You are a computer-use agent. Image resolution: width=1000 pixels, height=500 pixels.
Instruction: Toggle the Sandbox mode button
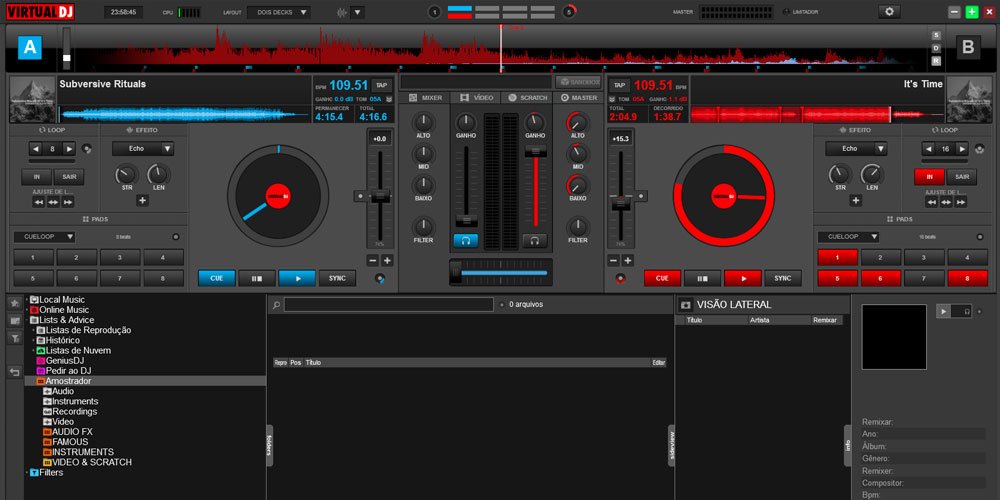pos(578,82)
